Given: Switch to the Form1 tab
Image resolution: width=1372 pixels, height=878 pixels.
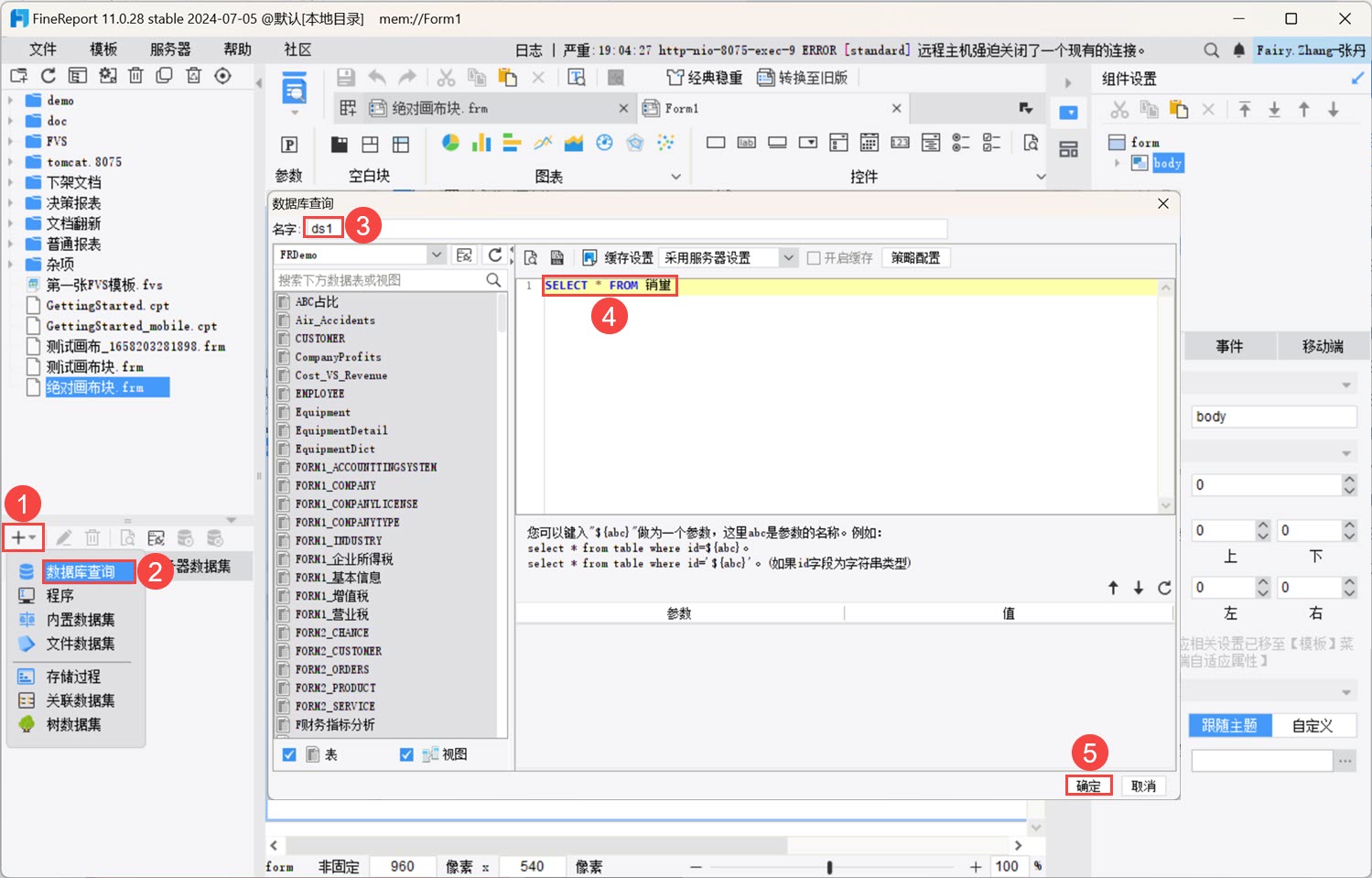Looking at the screenshot, I should coord(681,108).
